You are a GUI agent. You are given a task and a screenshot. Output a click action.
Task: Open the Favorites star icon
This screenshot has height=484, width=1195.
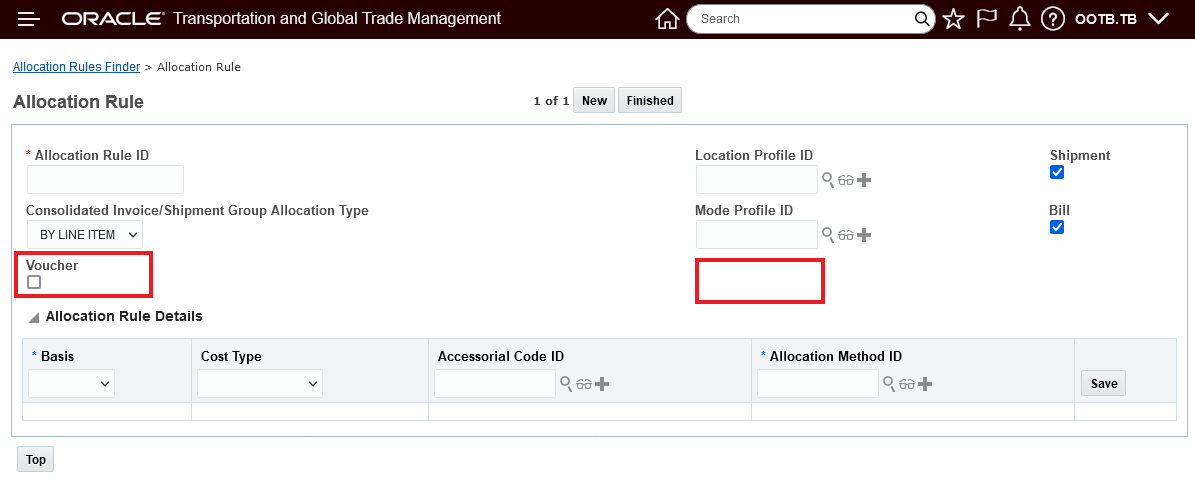[953, 19]
